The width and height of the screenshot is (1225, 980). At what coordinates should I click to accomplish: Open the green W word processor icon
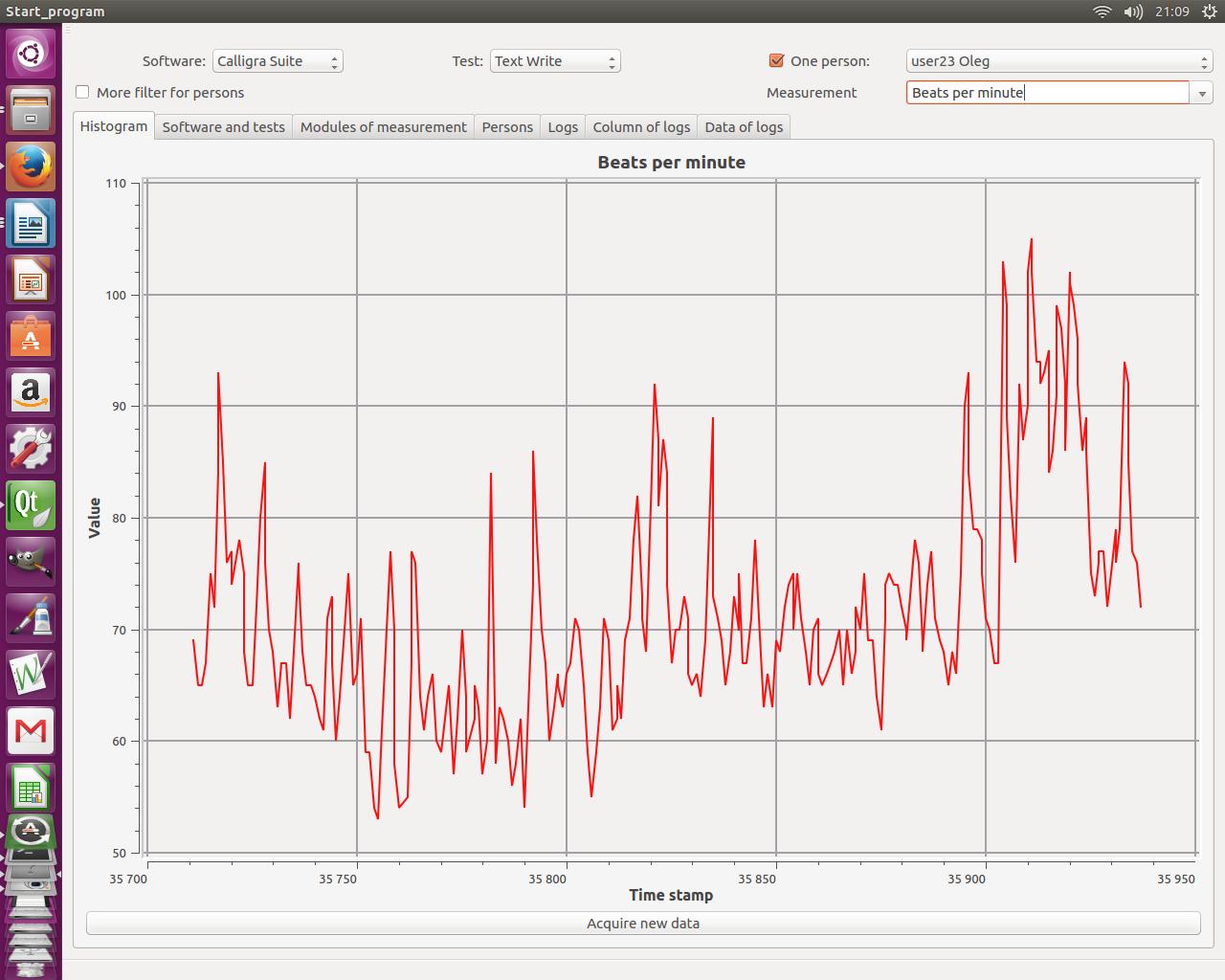click(31, 675)
